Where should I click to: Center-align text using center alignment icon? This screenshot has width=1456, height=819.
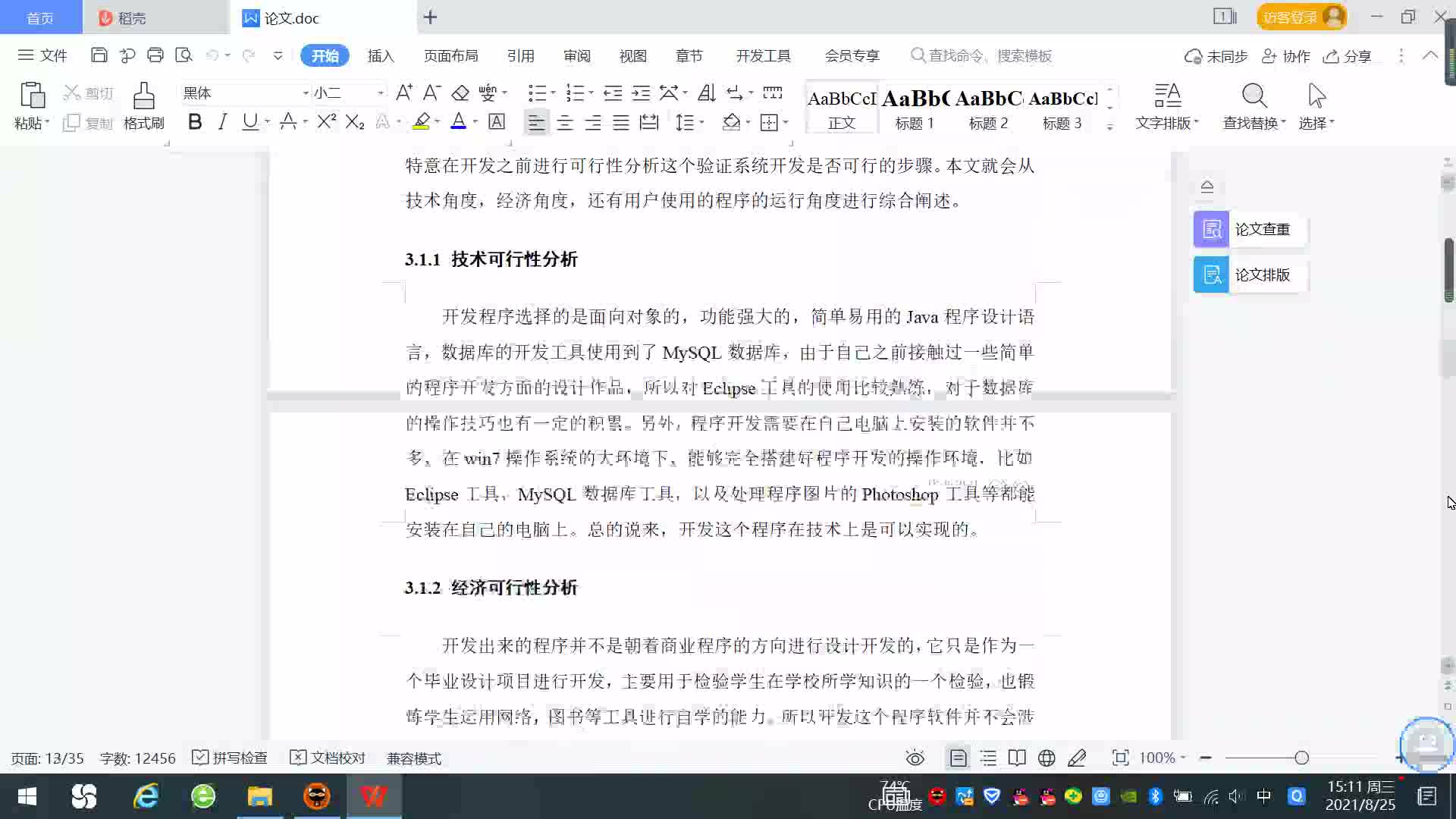tap(565, 123)
